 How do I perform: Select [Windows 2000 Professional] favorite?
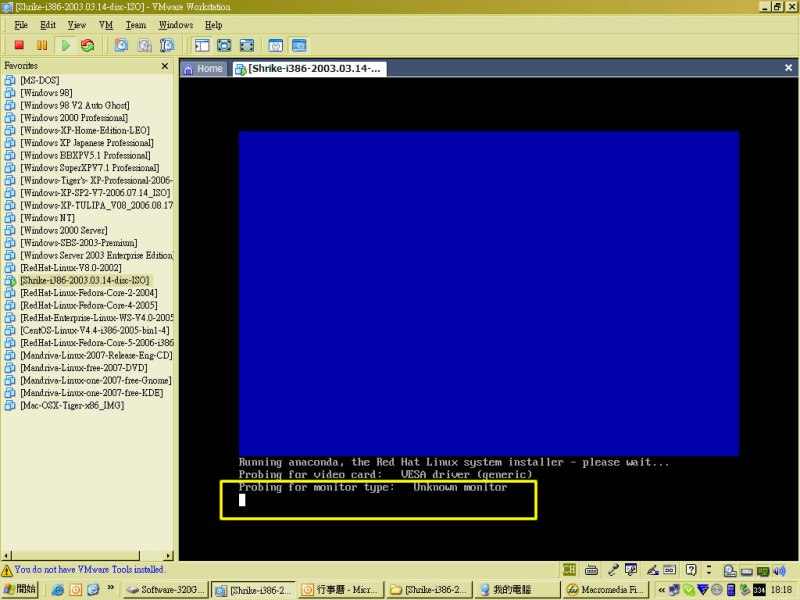click(74, 118)
